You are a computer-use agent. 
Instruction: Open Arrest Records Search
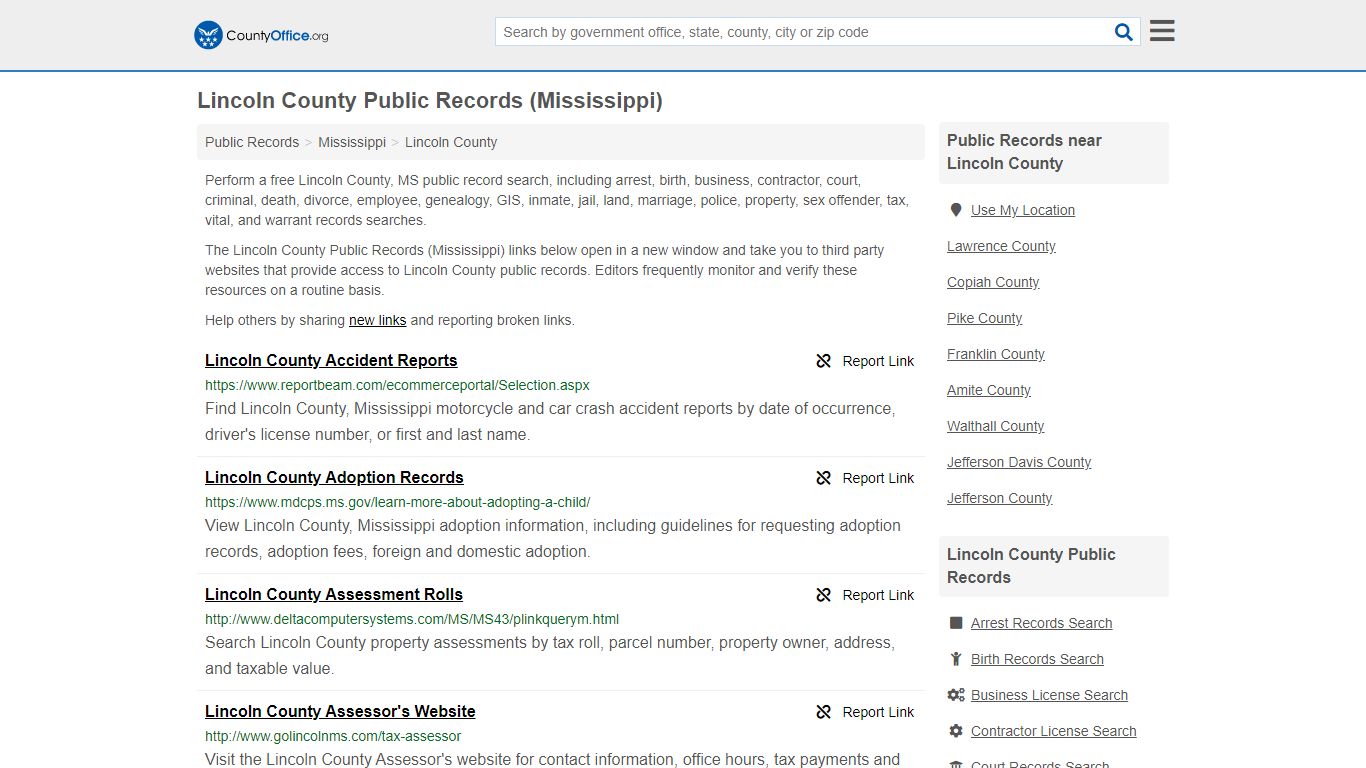[1041, 623]
